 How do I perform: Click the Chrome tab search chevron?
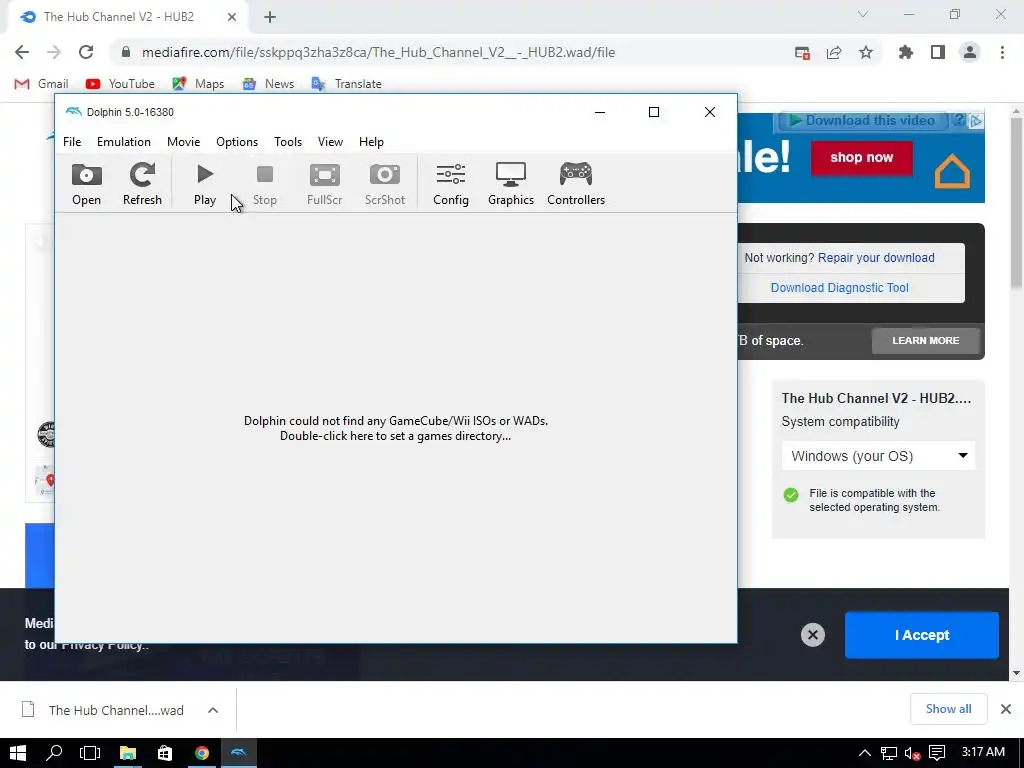click(x=863, y=14)
